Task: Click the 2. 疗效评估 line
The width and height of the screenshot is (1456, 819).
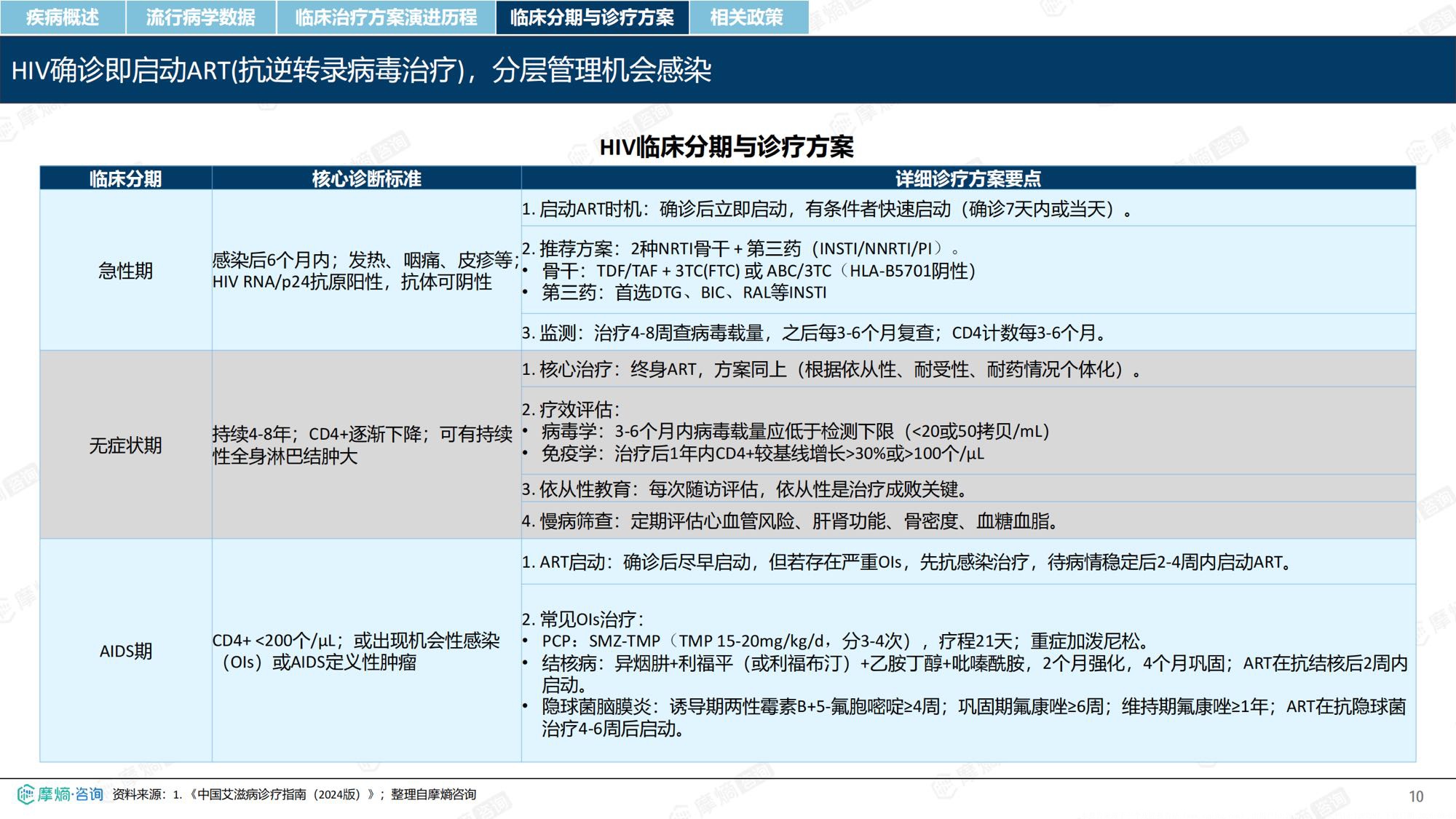Action: click(571, 409)
